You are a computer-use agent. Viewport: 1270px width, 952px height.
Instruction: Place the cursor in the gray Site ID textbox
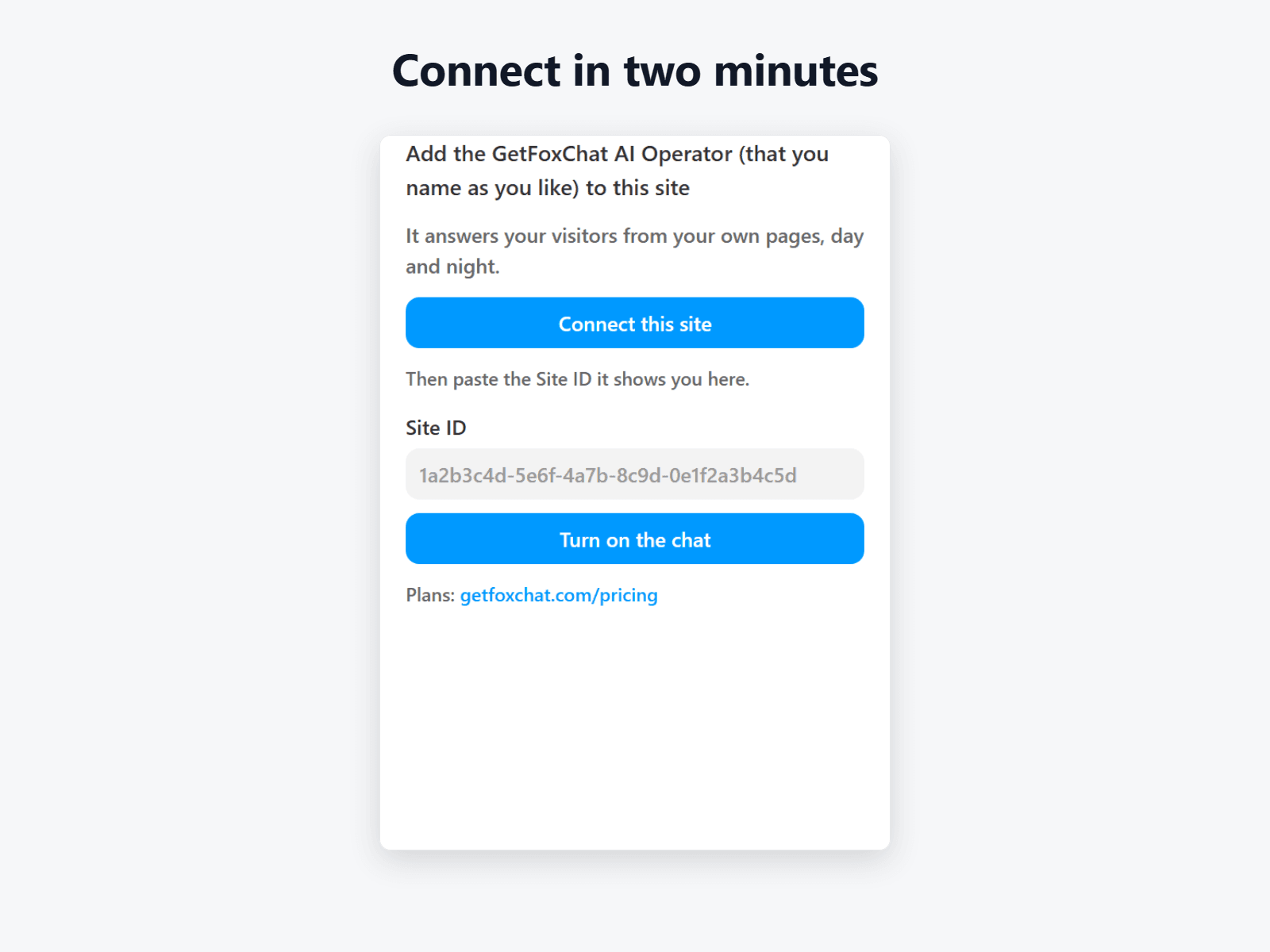(x=635, y=474)
